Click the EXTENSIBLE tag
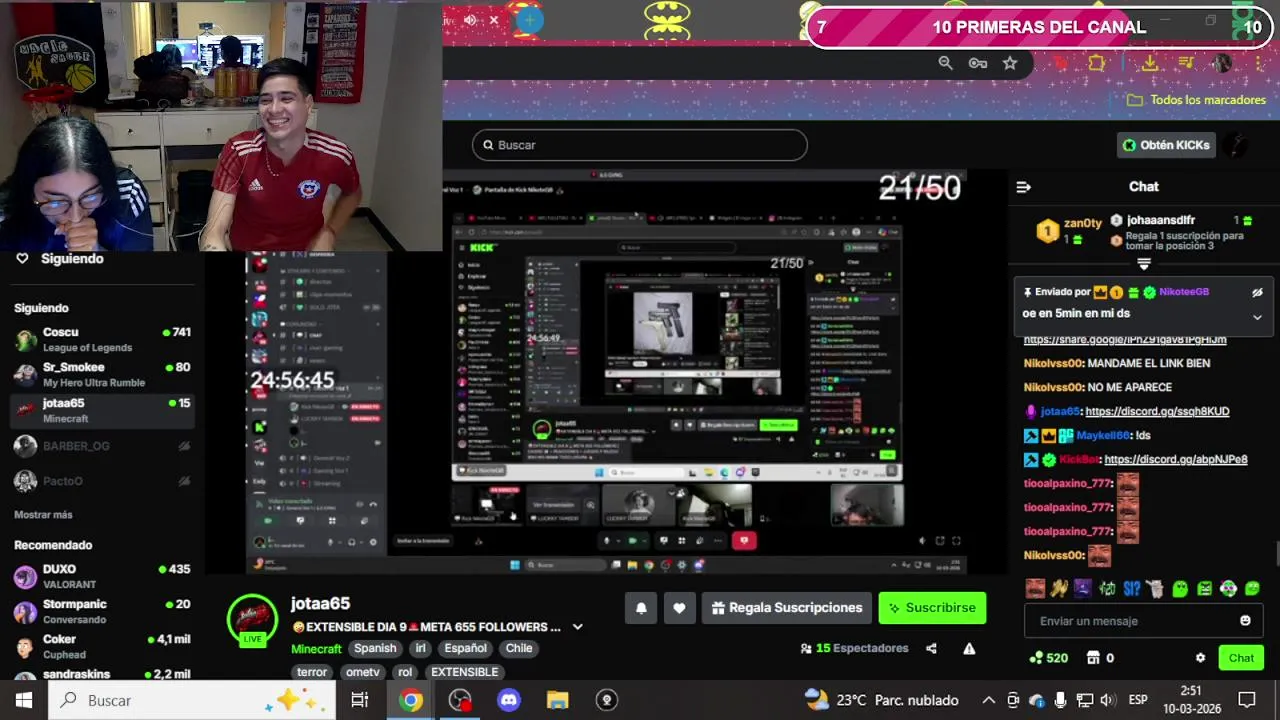The image size is (1280, 720). [x=465, y=672]
